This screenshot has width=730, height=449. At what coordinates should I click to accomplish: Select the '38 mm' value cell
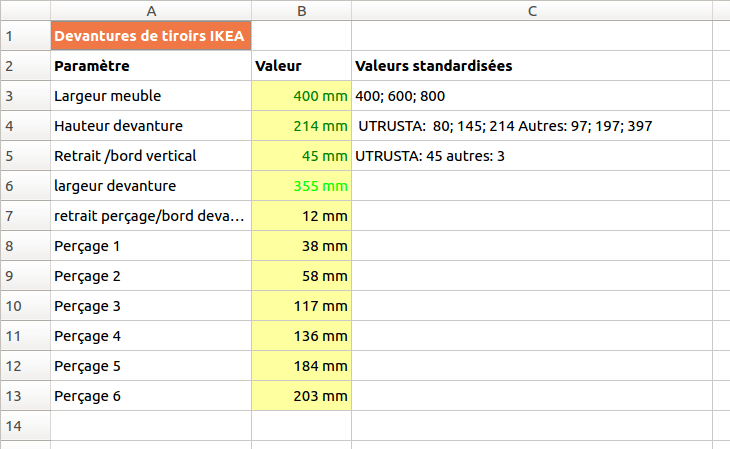(x=301, y=246)
